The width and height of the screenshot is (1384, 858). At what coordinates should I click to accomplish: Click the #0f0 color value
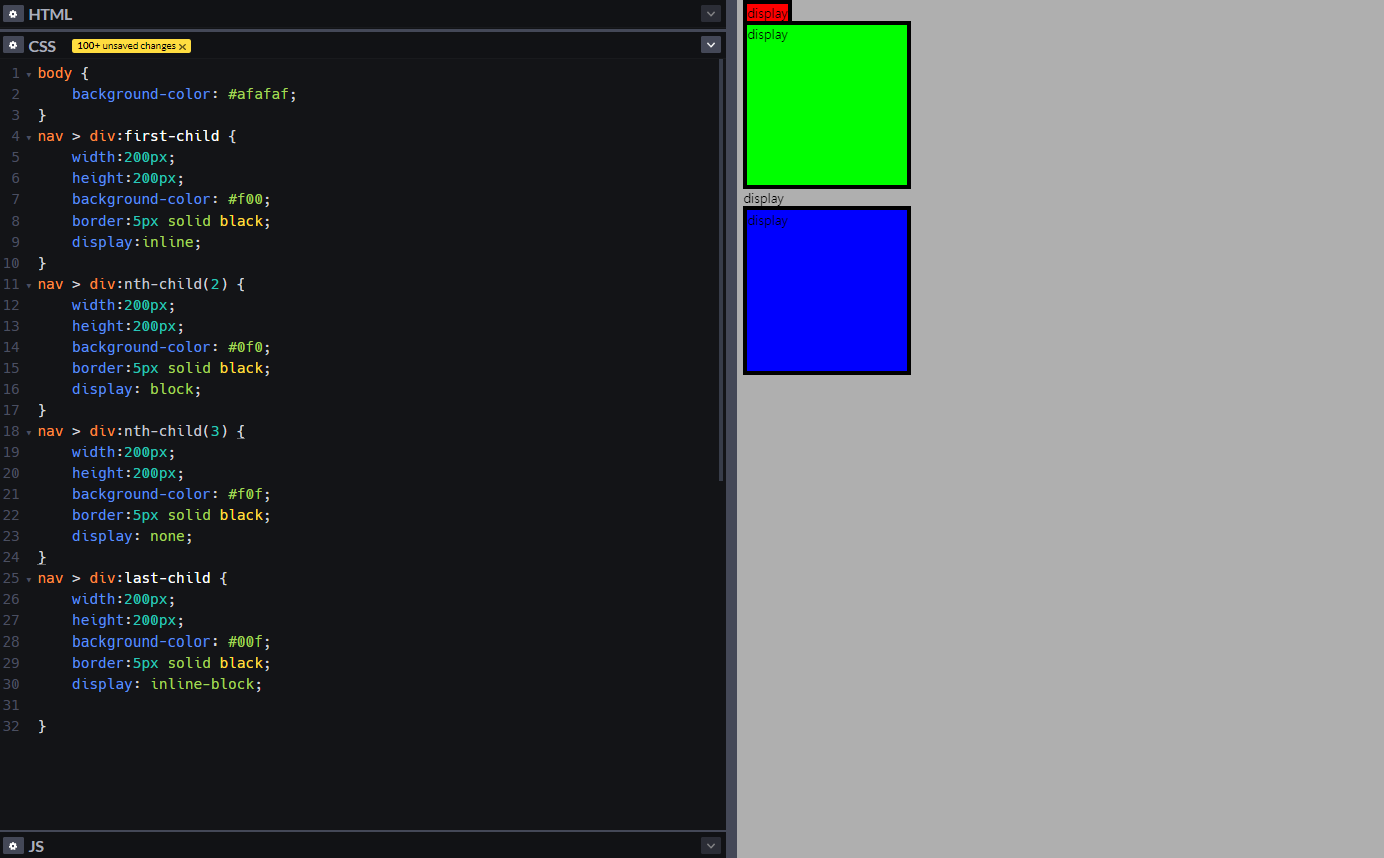click(x=245, y=347)
